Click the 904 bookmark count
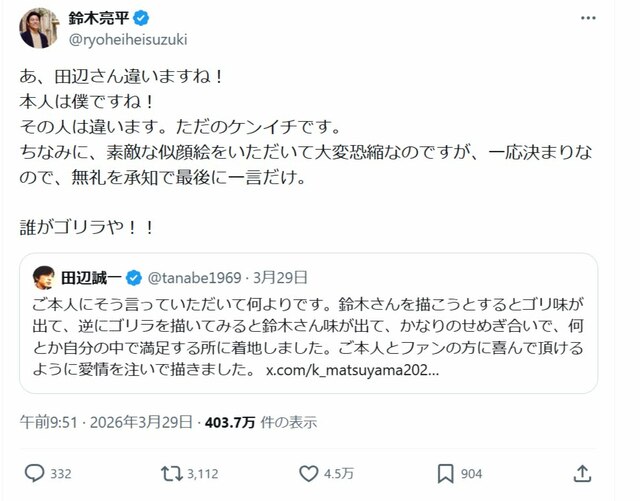Viewport: 640px width, 501px height. point(472,473)
